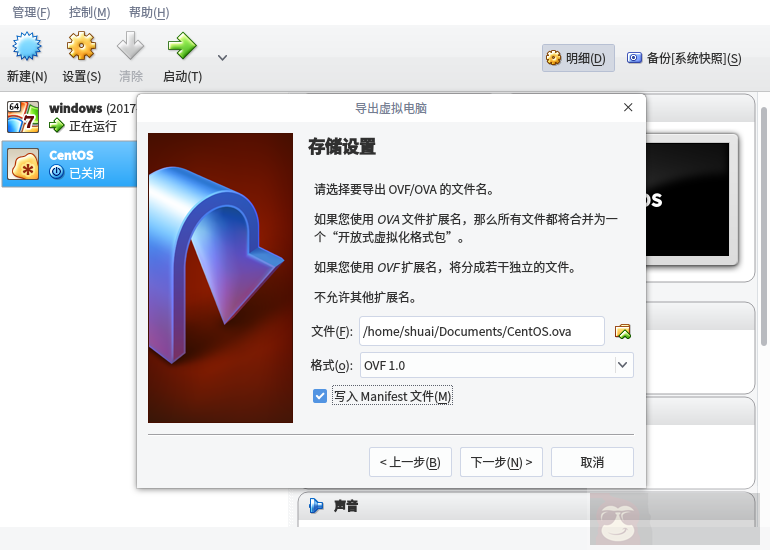Switch to Details (明细) view button
This screenshot has width=770, height=550.
578,58
